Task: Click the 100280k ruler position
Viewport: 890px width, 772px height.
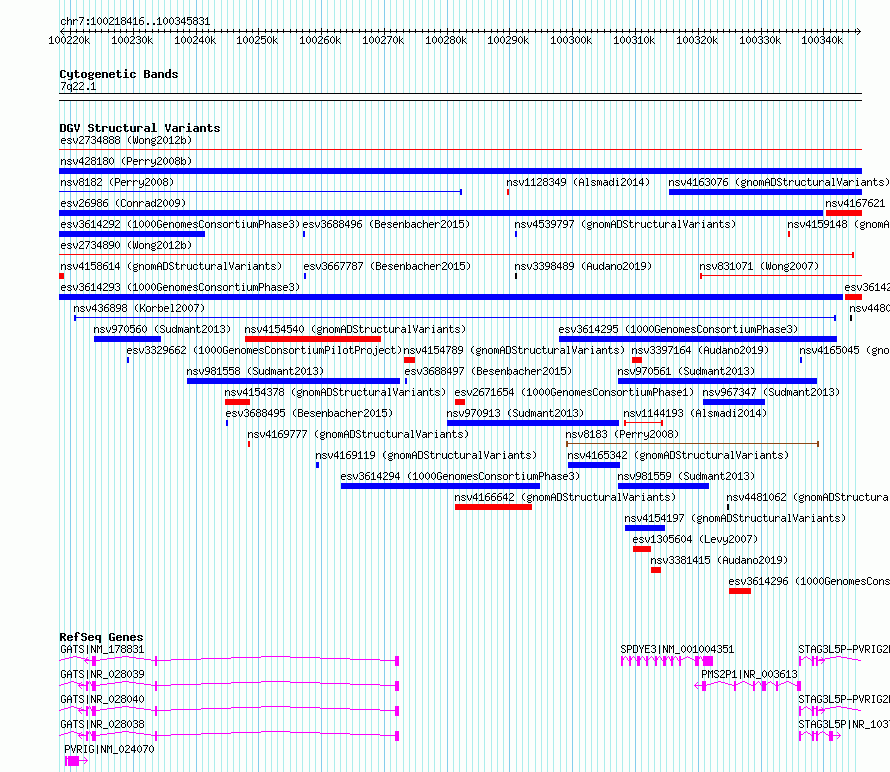Action: pyautogui.click(x=446, y=40)
